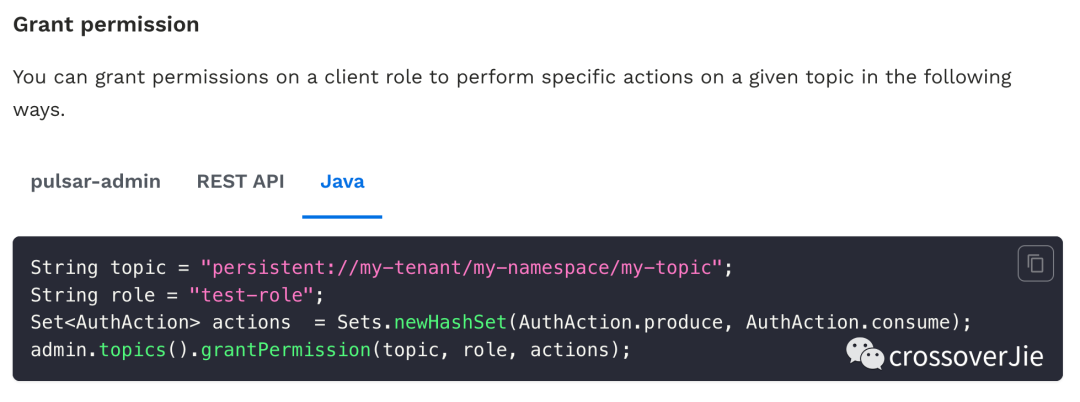Copy the code block with the copy icon
The height and width of the screenshot is (402, 1080).
(x=1035, y=263)
